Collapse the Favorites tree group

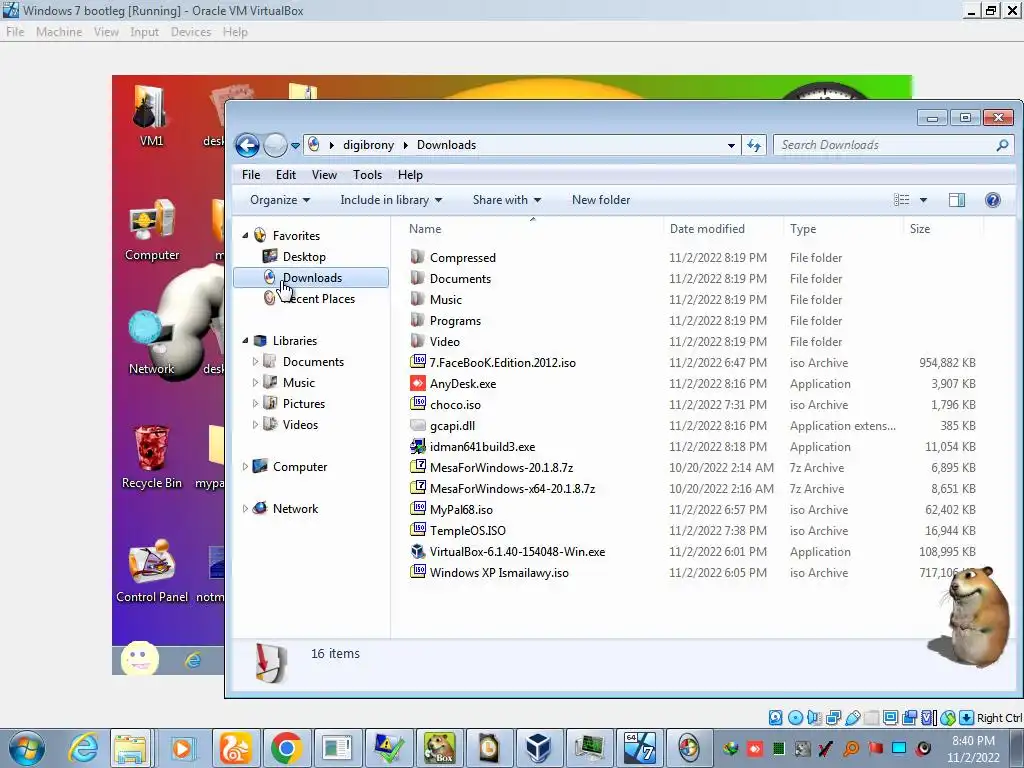click(x=245, y=236)
